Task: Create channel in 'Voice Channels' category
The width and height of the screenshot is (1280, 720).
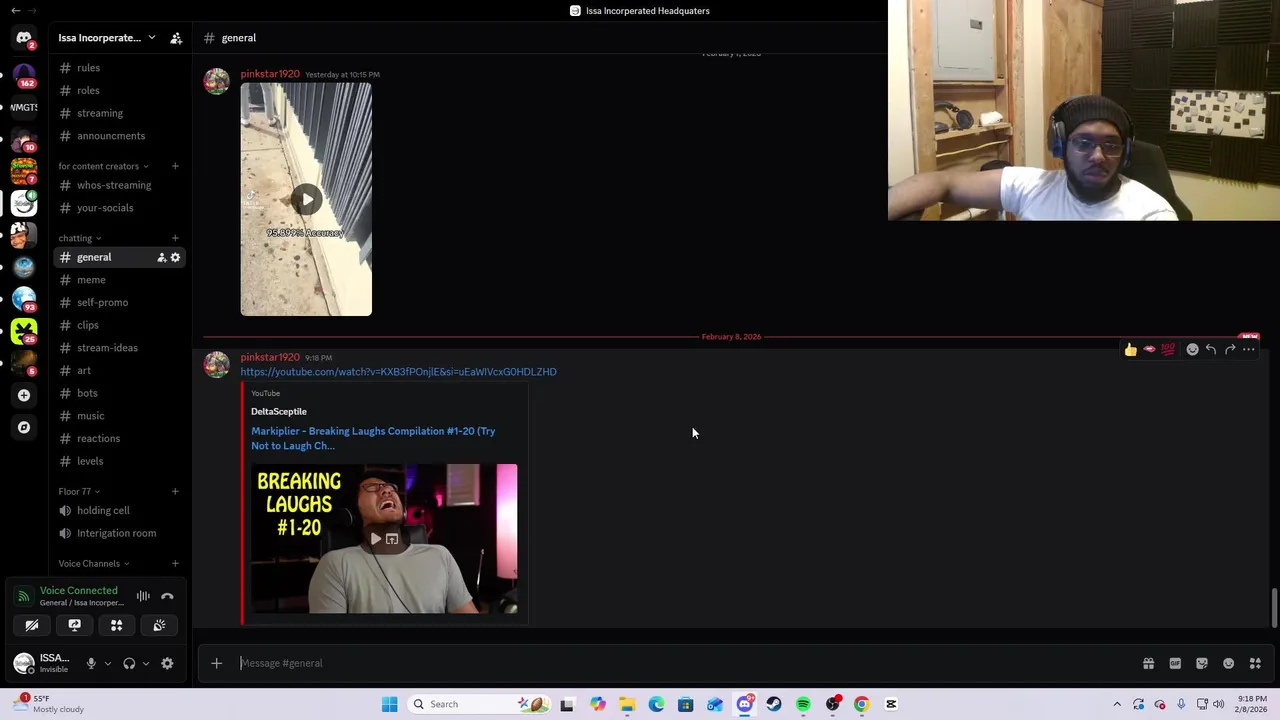Action: point(175,563)
